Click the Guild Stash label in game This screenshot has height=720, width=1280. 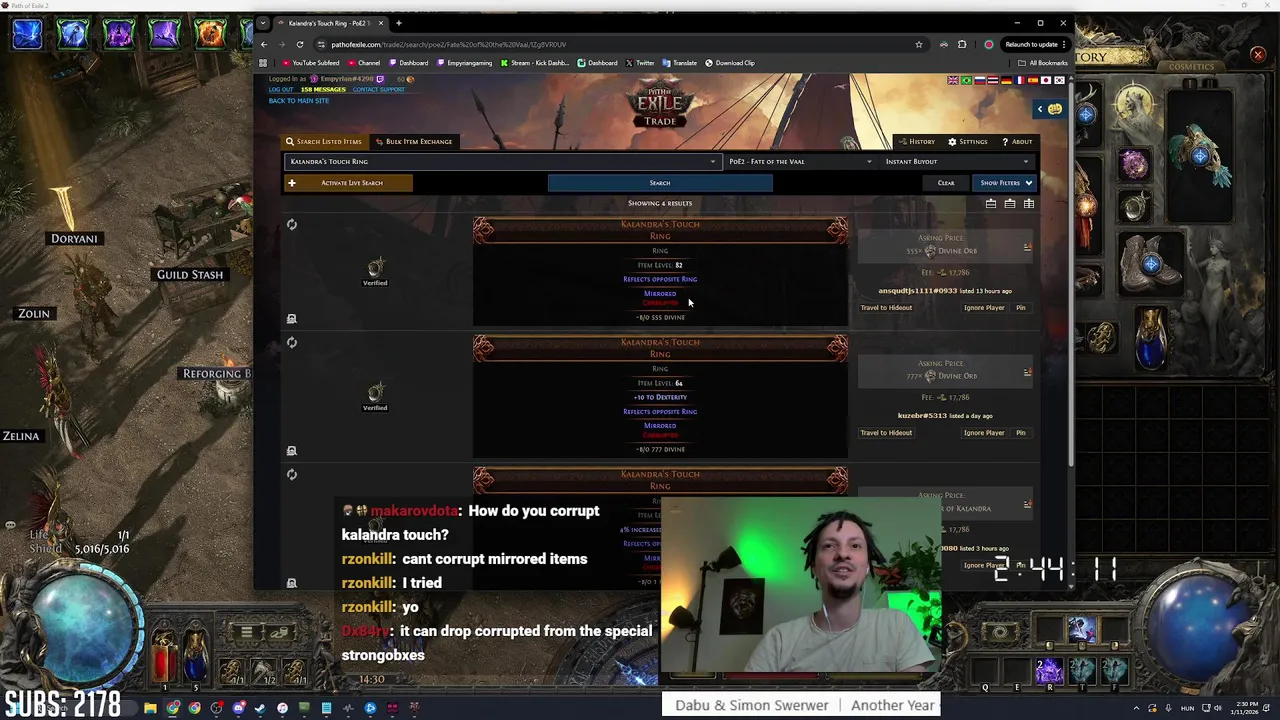tap(190, 275)
